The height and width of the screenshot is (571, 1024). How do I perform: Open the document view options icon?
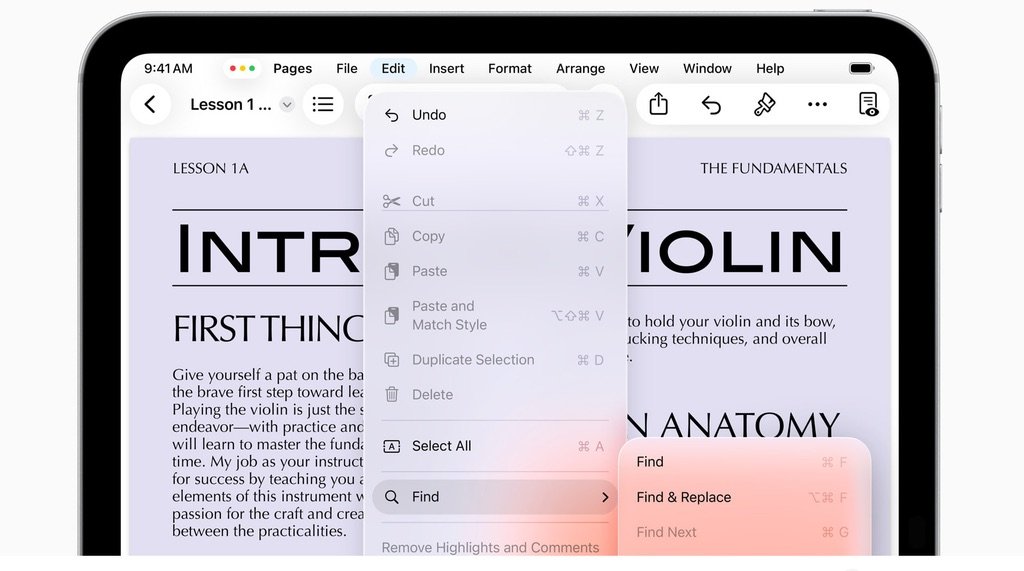tap(869, 105)
